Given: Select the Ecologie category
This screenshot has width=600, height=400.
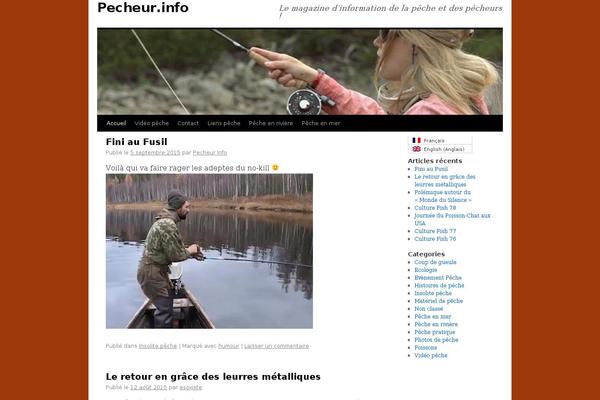Looking at the screenshot, I should [426, 270].
